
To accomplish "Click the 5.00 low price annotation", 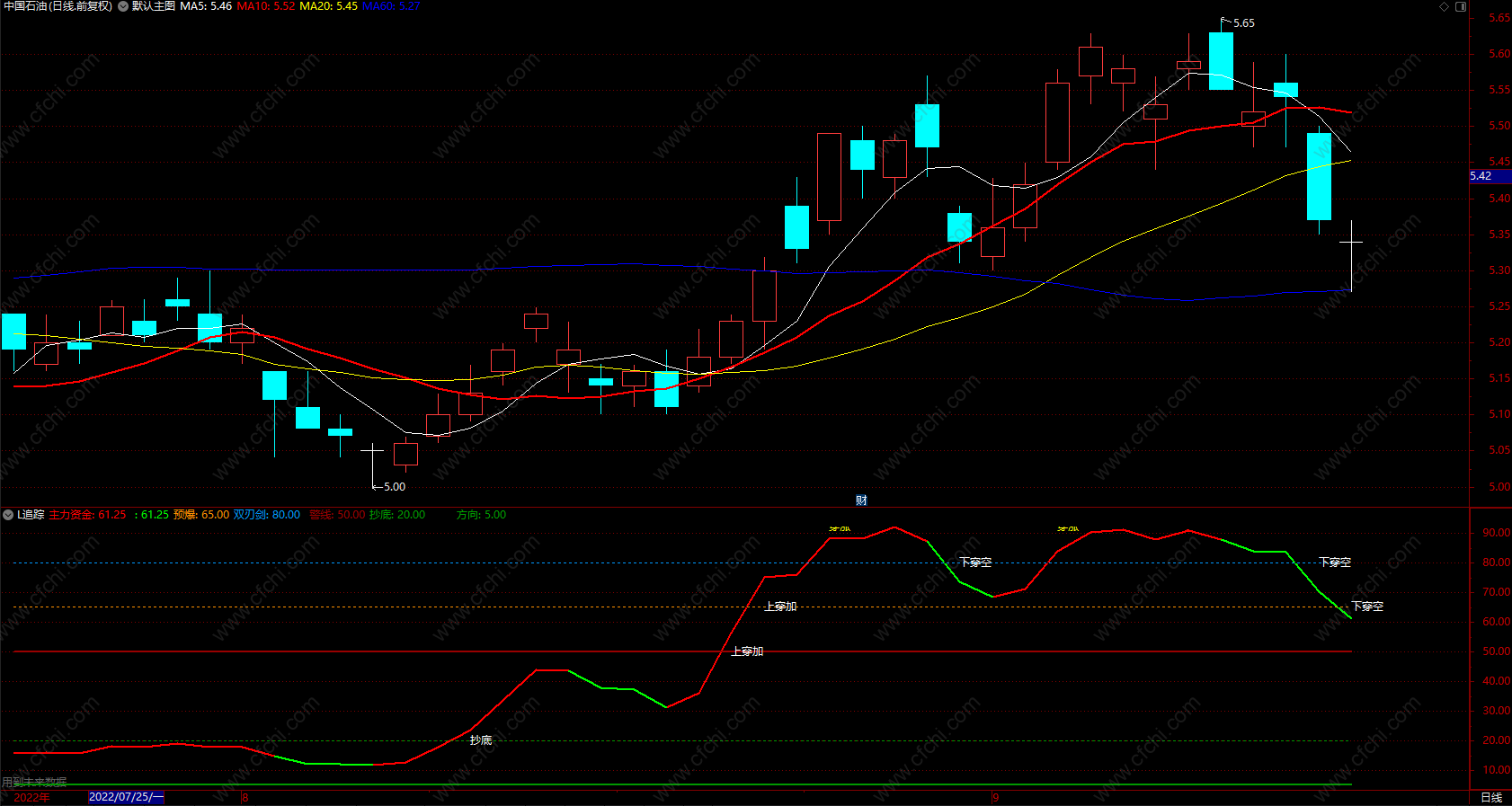I will (395, 487).
